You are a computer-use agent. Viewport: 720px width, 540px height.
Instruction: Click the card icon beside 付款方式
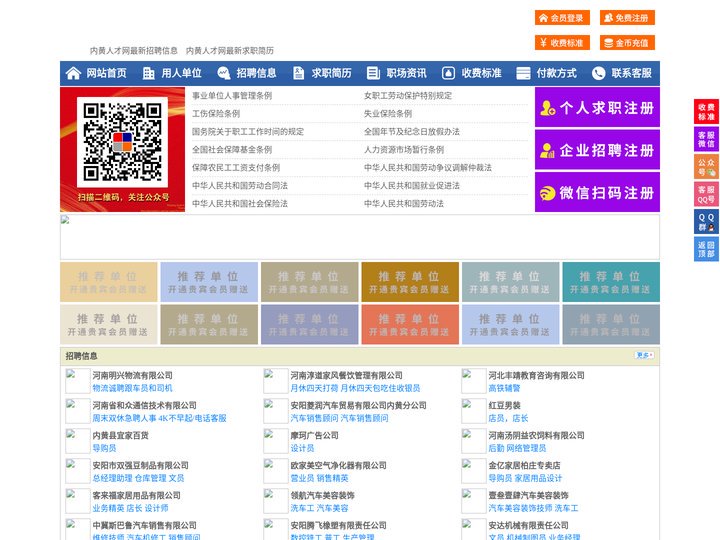click(x=523, y=73)
